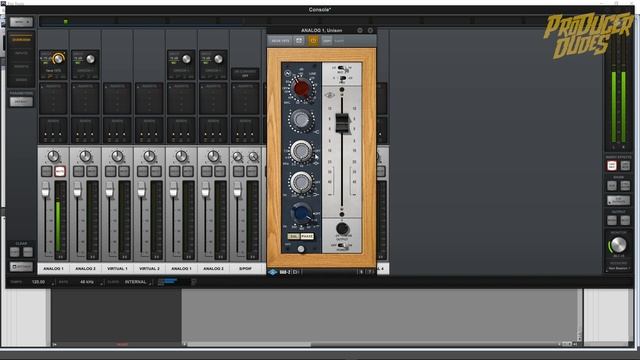Click the Universal Audio logo in plugin footer
Screen dimensions: 640x360
273,272
